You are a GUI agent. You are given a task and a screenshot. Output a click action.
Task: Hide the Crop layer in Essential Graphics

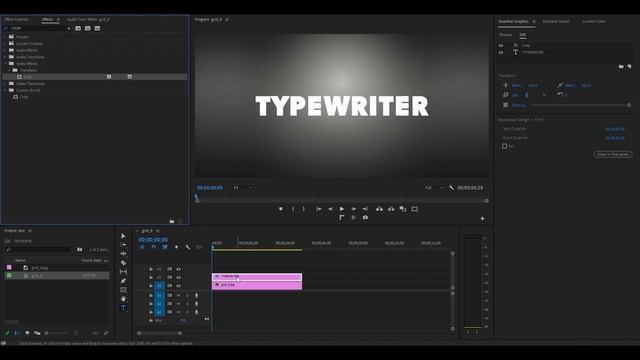click(501, 45)
